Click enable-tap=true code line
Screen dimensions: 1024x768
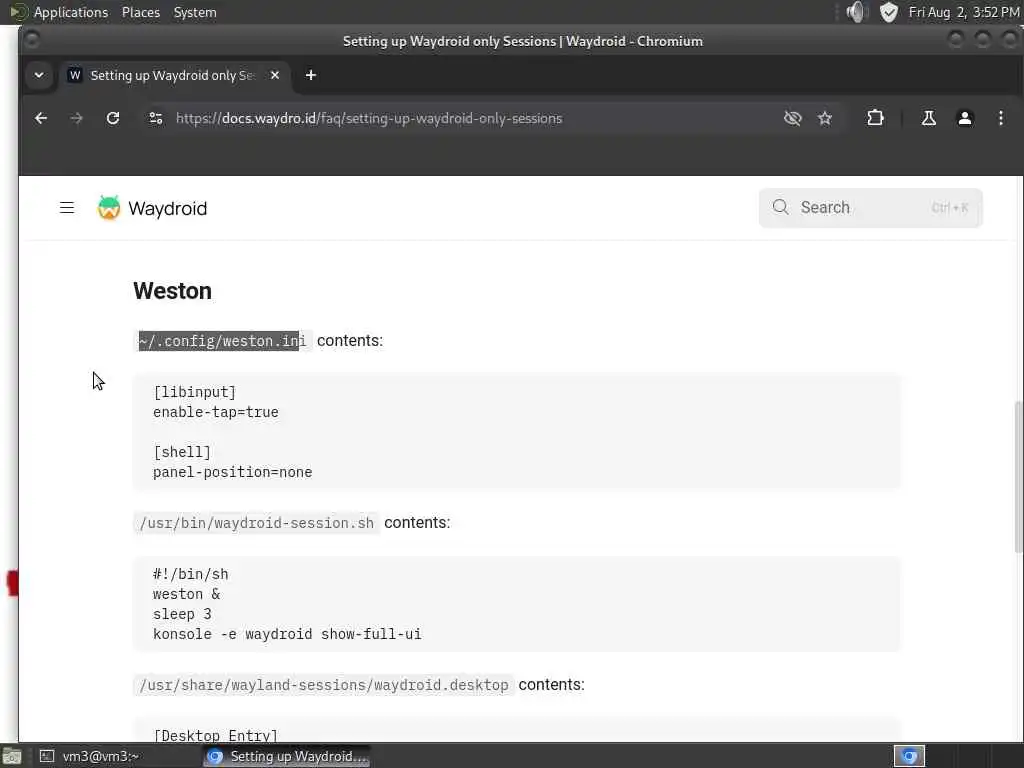pyautogui.click(x=216, y=412)
